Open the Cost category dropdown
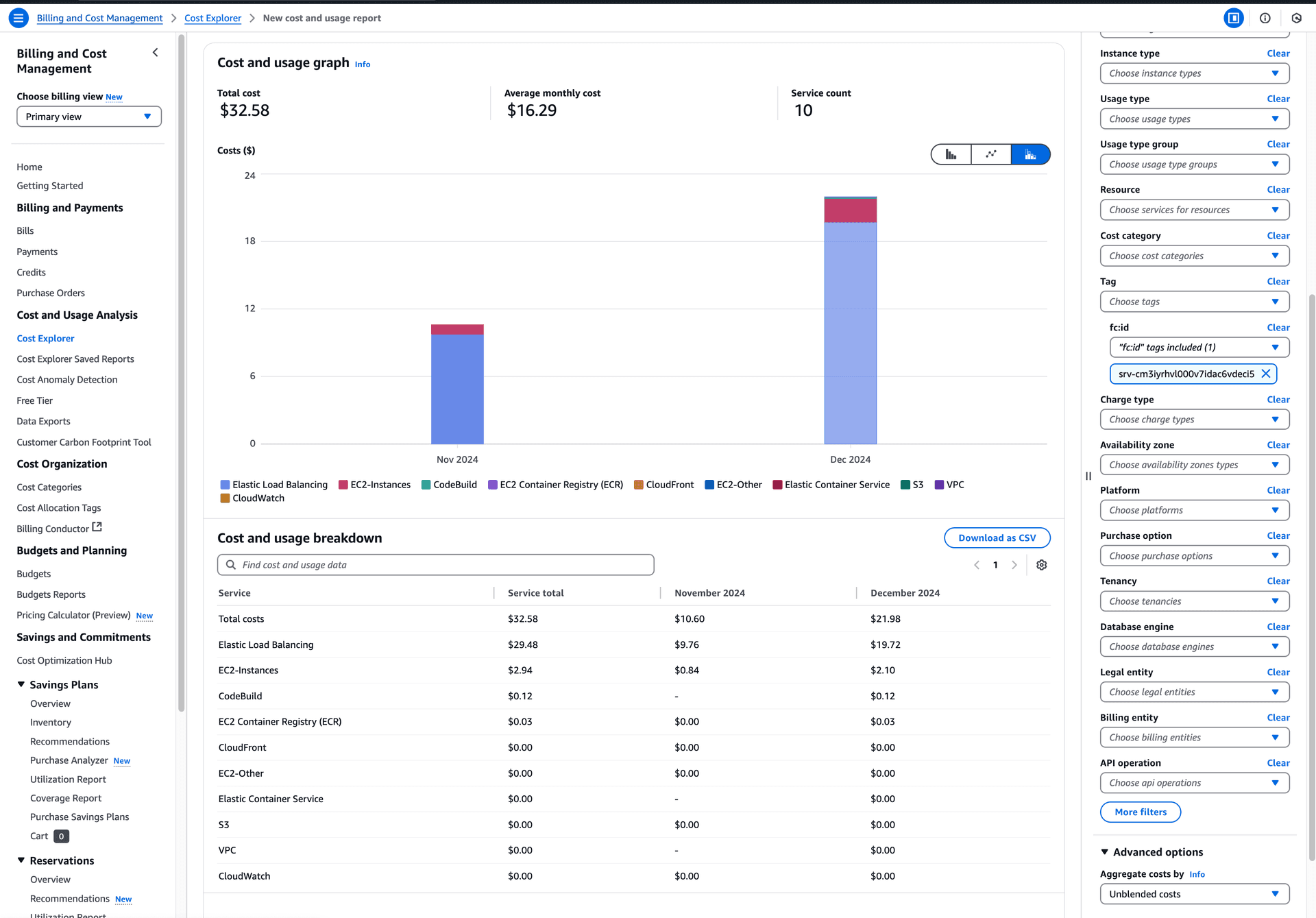Viewport: 1316px width, 918px height. pos(1195,256)
